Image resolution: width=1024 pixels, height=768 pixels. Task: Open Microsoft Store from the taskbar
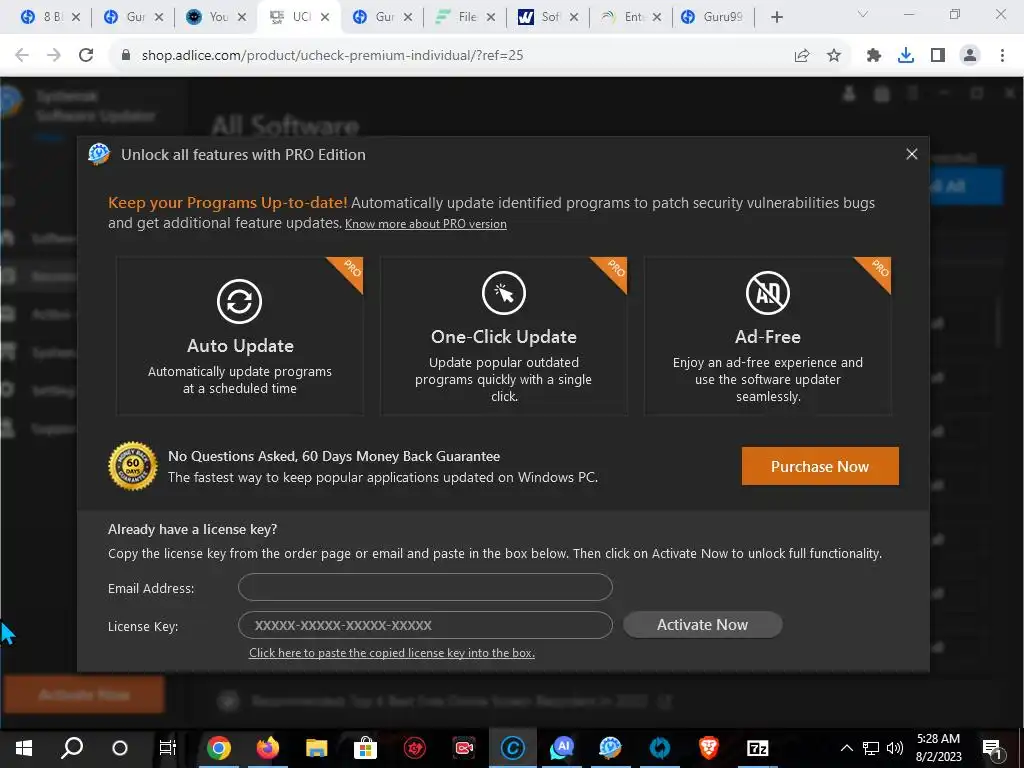(x=365, y=748)
